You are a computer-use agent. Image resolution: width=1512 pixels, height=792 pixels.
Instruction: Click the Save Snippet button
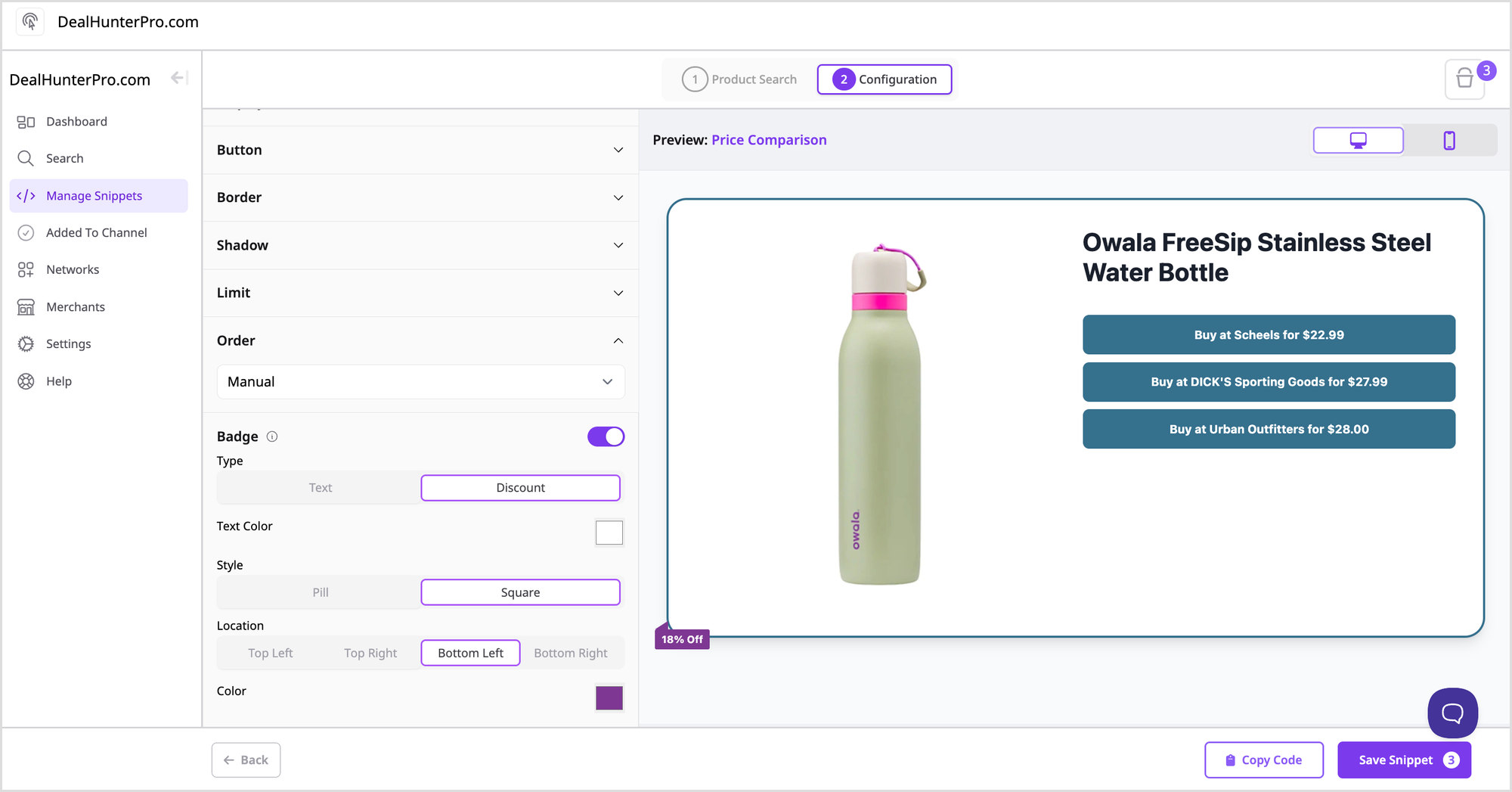[x=1404, y=760]
